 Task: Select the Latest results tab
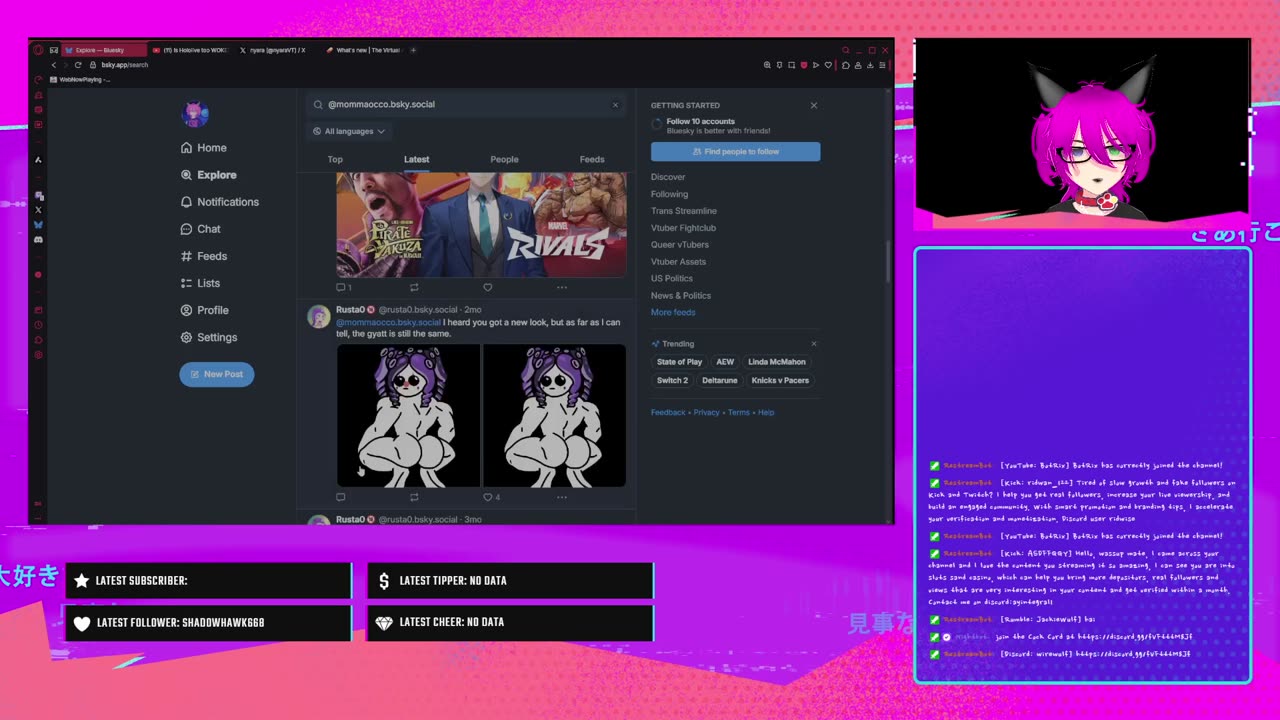coord(416,159)
